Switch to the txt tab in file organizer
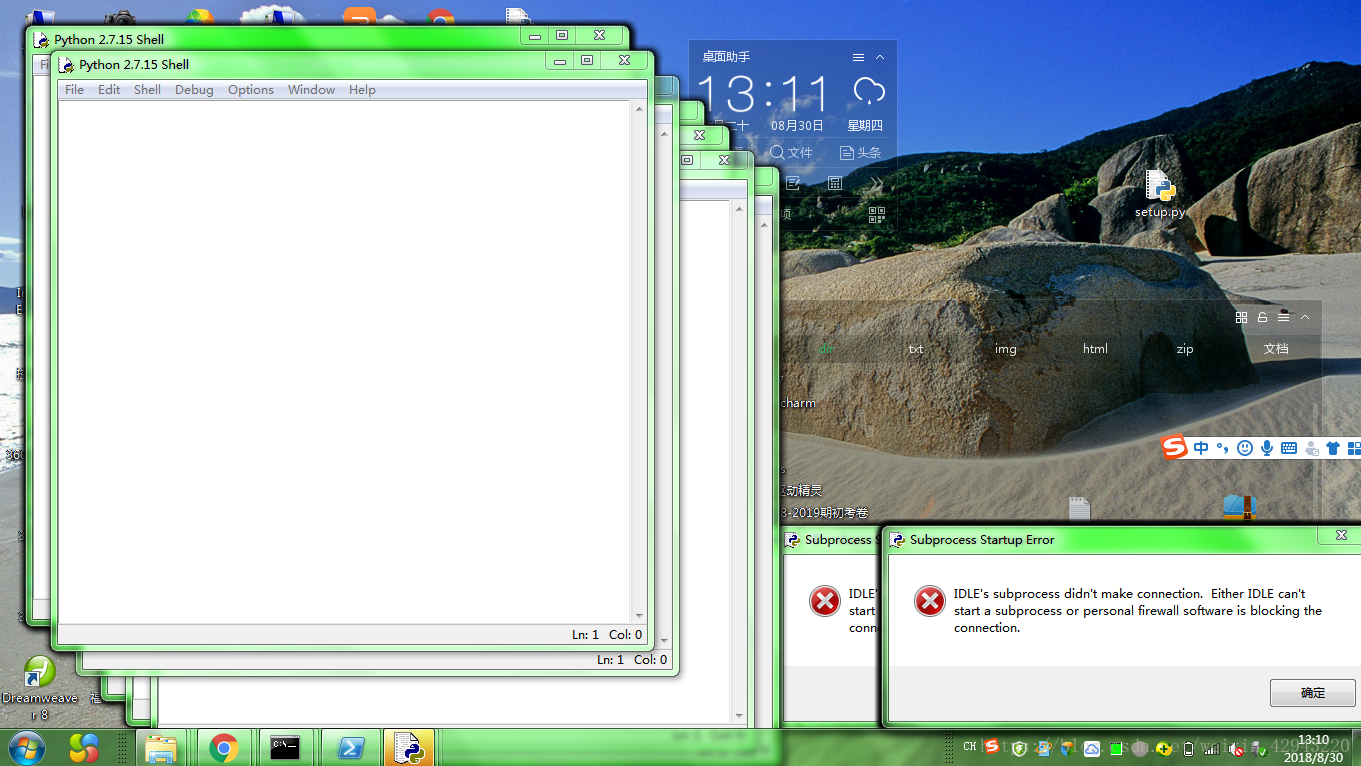This screenshot has height=766, width=1361. tap(916, 349)
